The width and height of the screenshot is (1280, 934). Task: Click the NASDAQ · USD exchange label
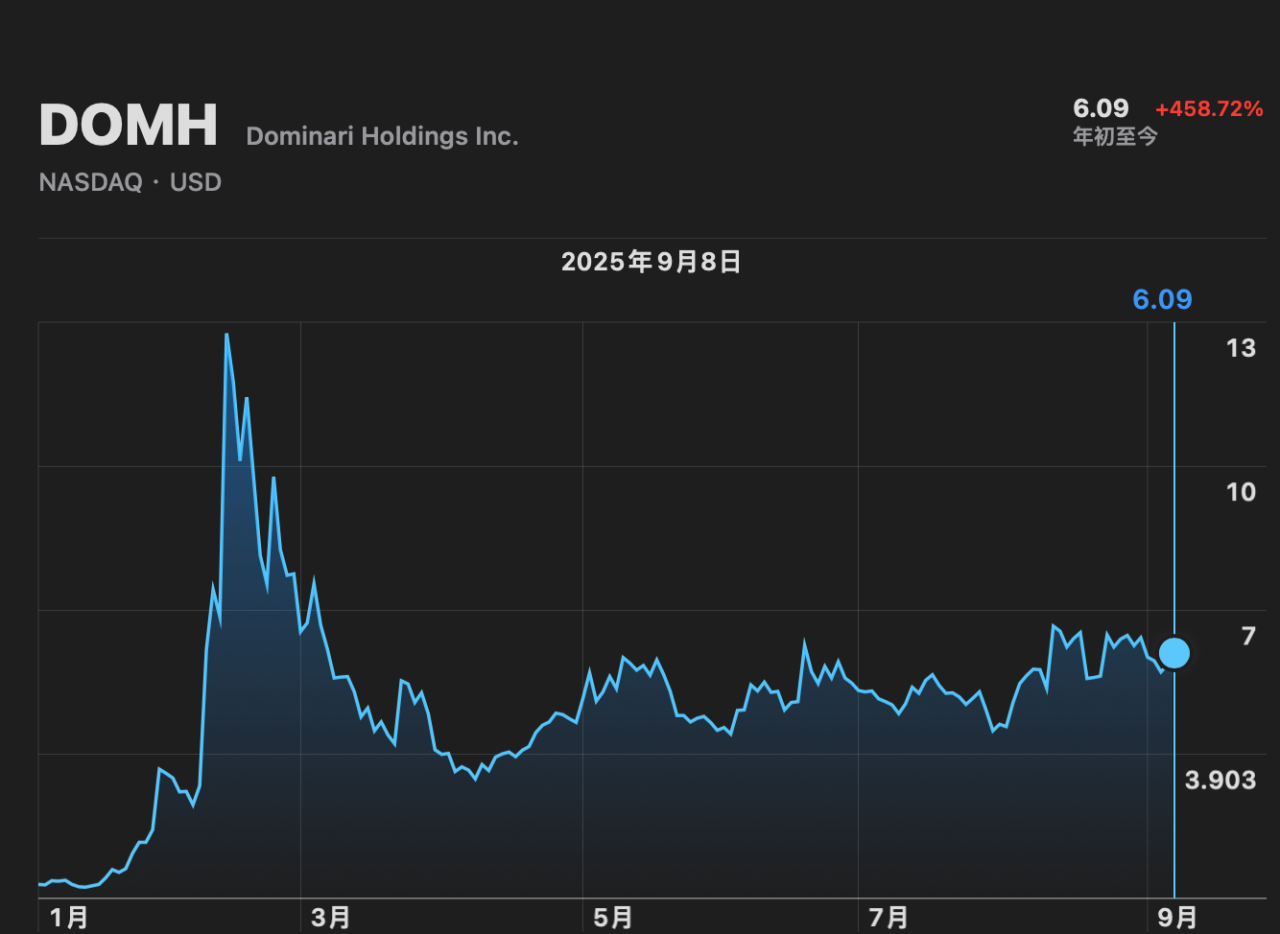pos(130,183)
